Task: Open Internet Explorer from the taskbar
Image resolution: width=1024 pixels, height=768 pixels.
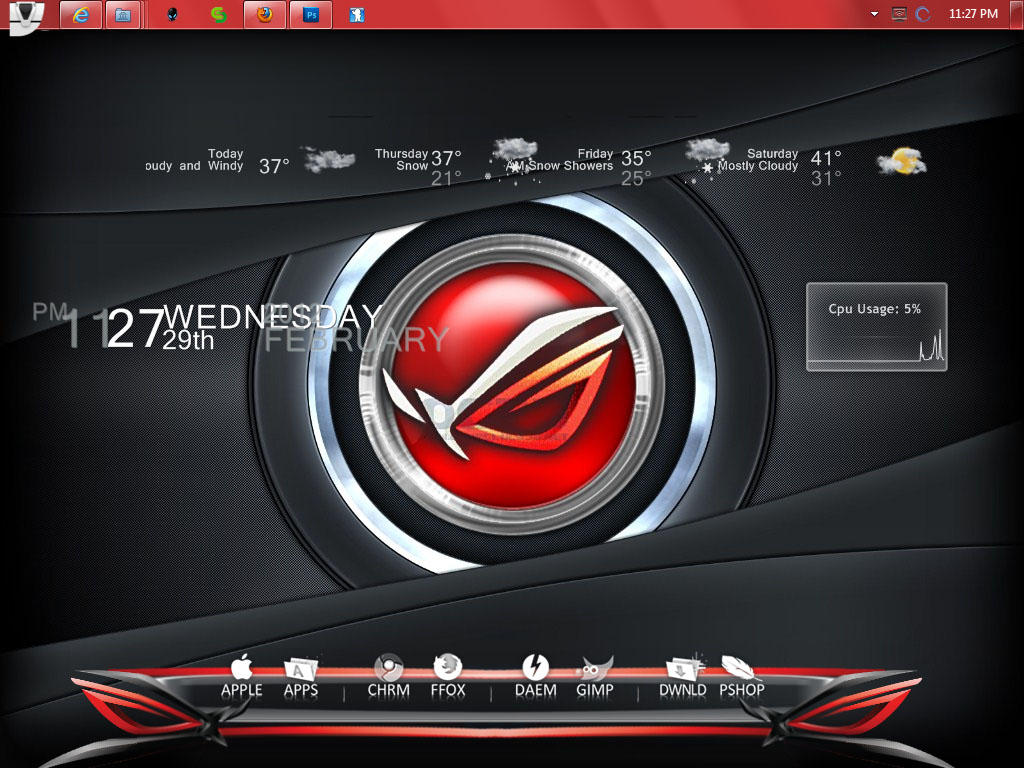Action: (81, 14)
